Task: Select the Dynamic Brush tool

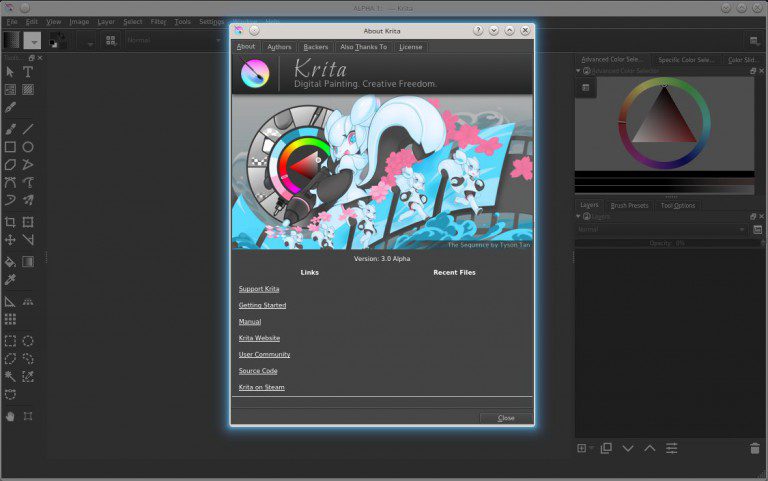Action: (10, 200)
